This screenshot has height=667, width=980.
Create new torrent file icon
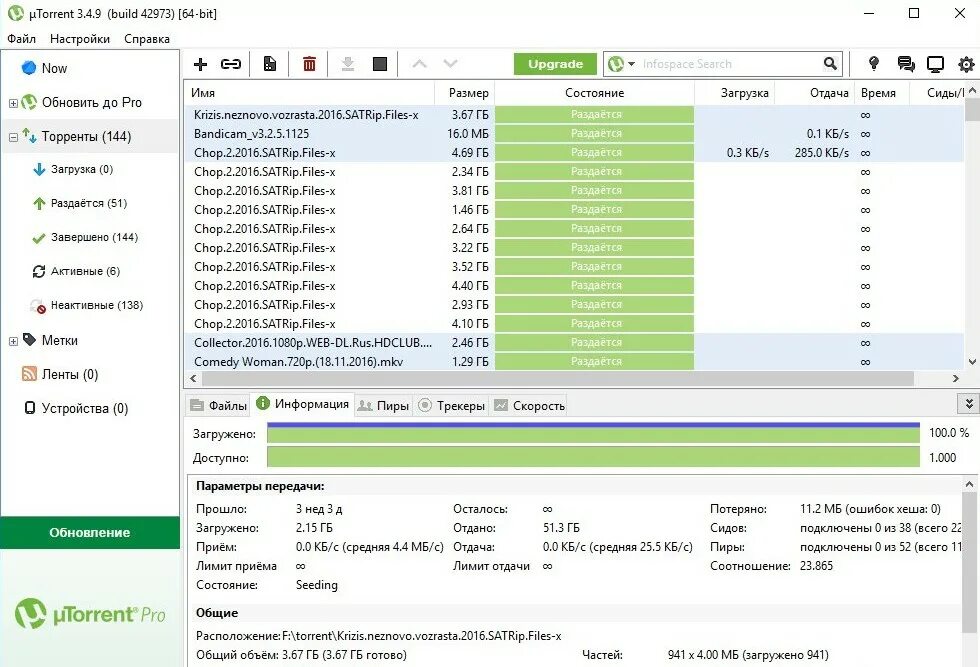point(270,64)
